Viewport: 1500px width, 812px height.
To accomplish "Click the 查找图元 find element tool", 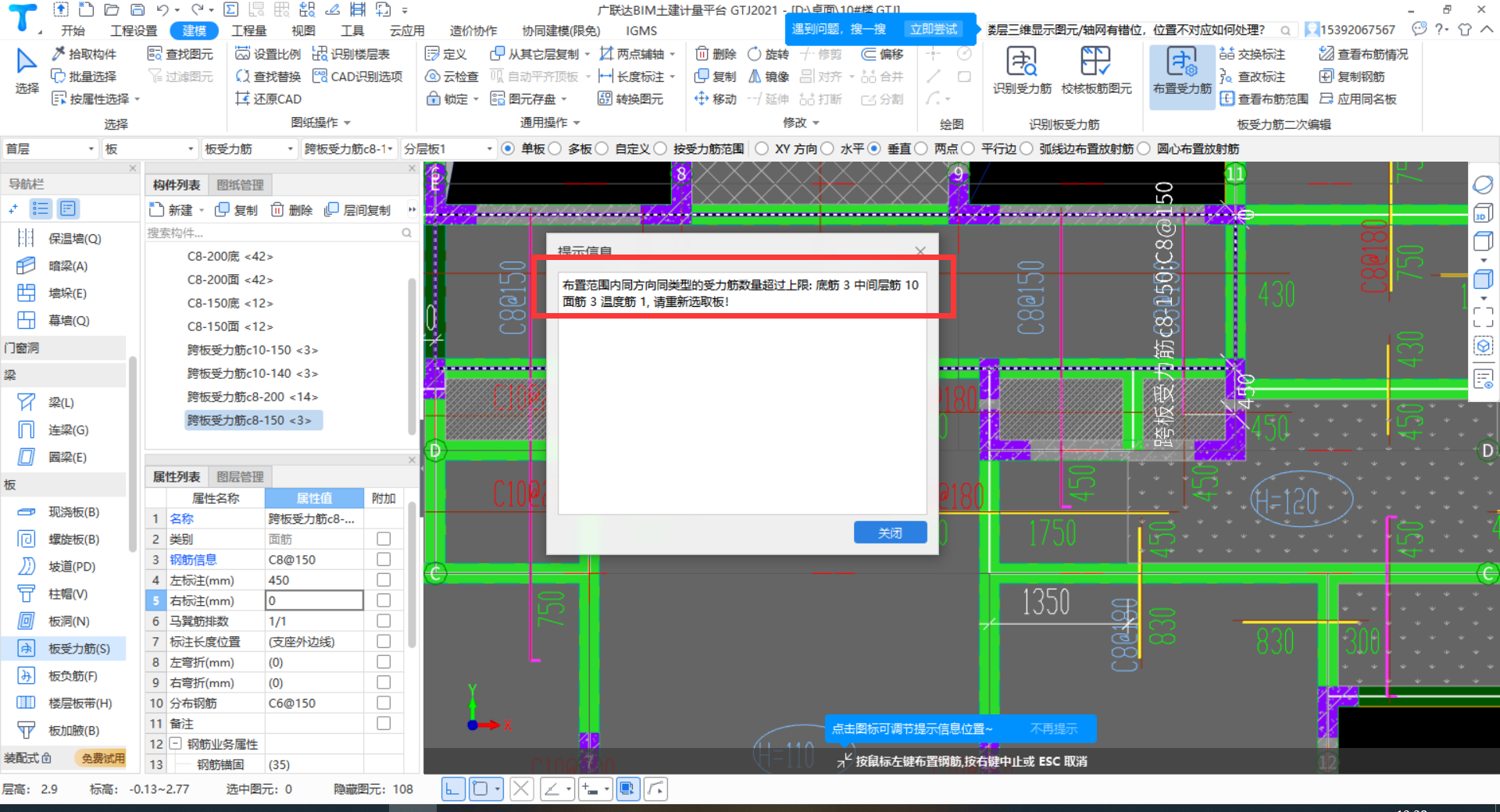I will (180, 54).
